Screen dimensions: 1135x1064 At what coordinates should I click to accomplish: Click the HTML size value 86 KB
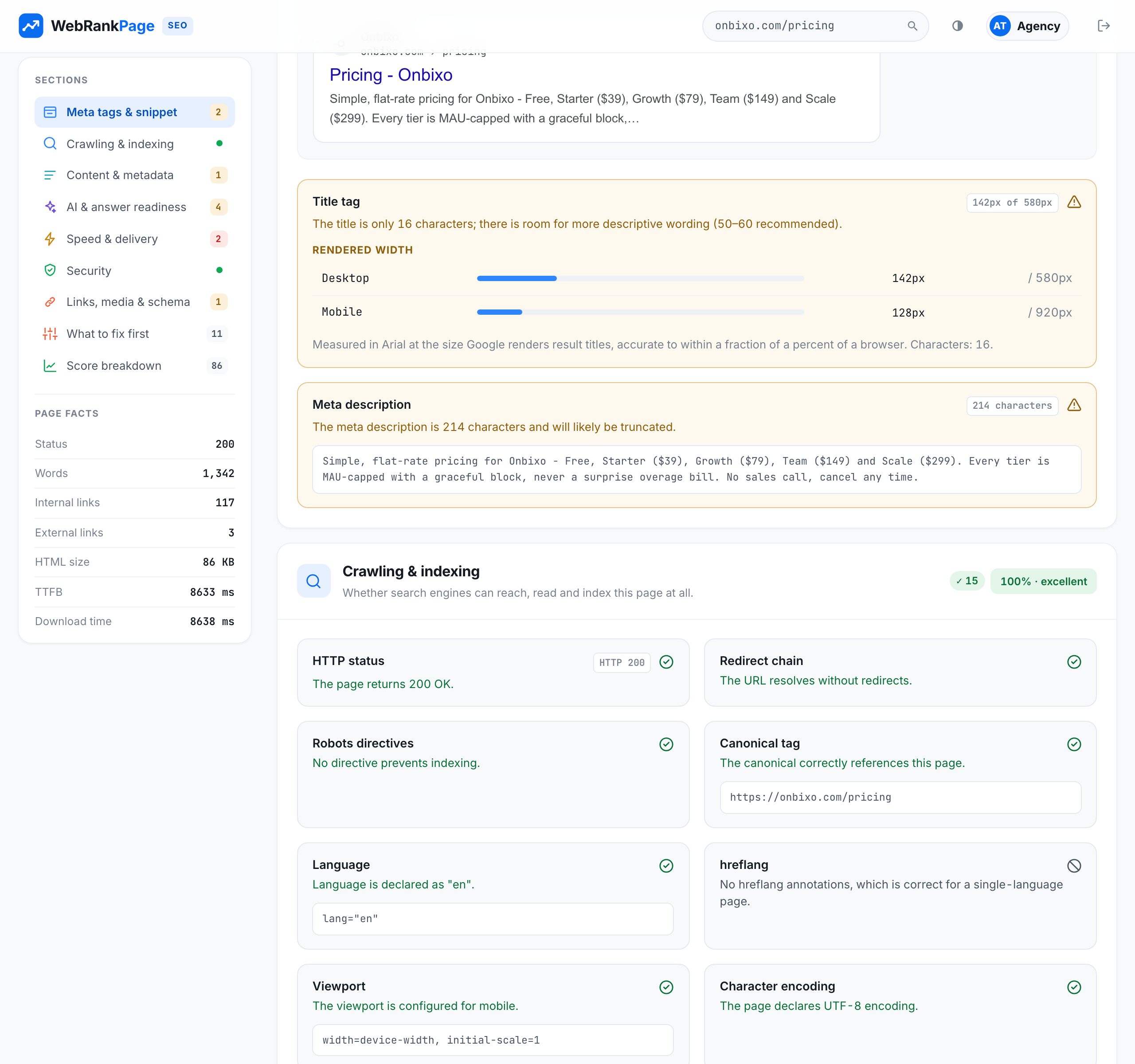tap(218, 562)
